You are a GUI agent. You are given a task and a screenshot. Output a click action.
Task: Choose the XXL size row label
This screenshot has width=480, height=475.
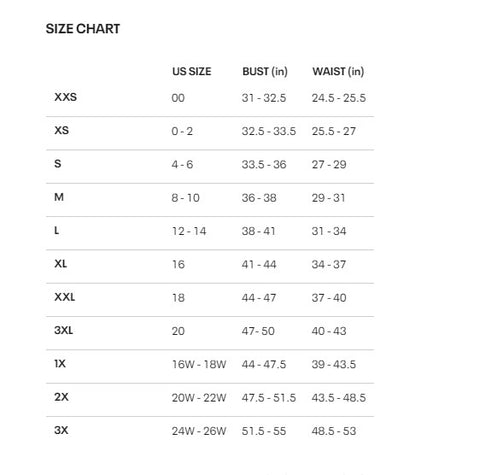[65, 297]
